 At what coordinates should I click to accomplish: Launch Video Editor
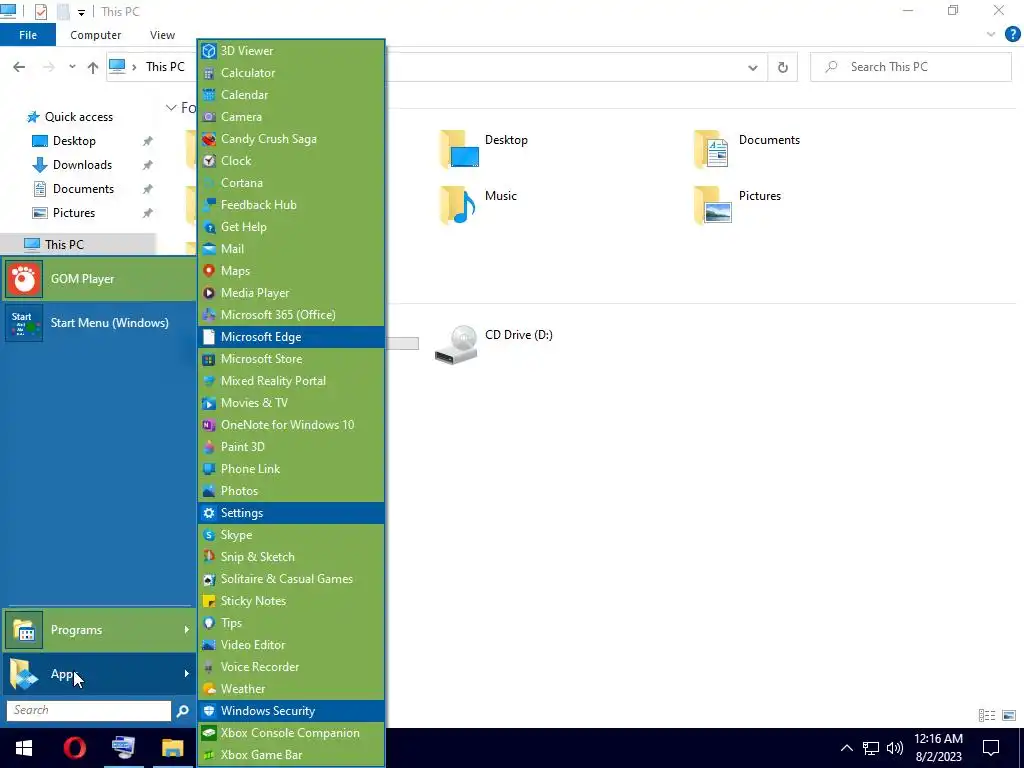(x=291, y=645)
